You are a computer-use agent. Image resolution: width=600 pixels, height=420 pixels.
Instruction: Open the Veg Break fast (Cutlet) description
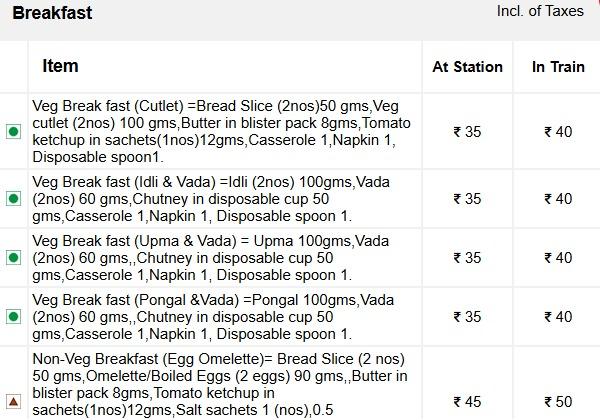pyautogui.click(x=221, y=131)
